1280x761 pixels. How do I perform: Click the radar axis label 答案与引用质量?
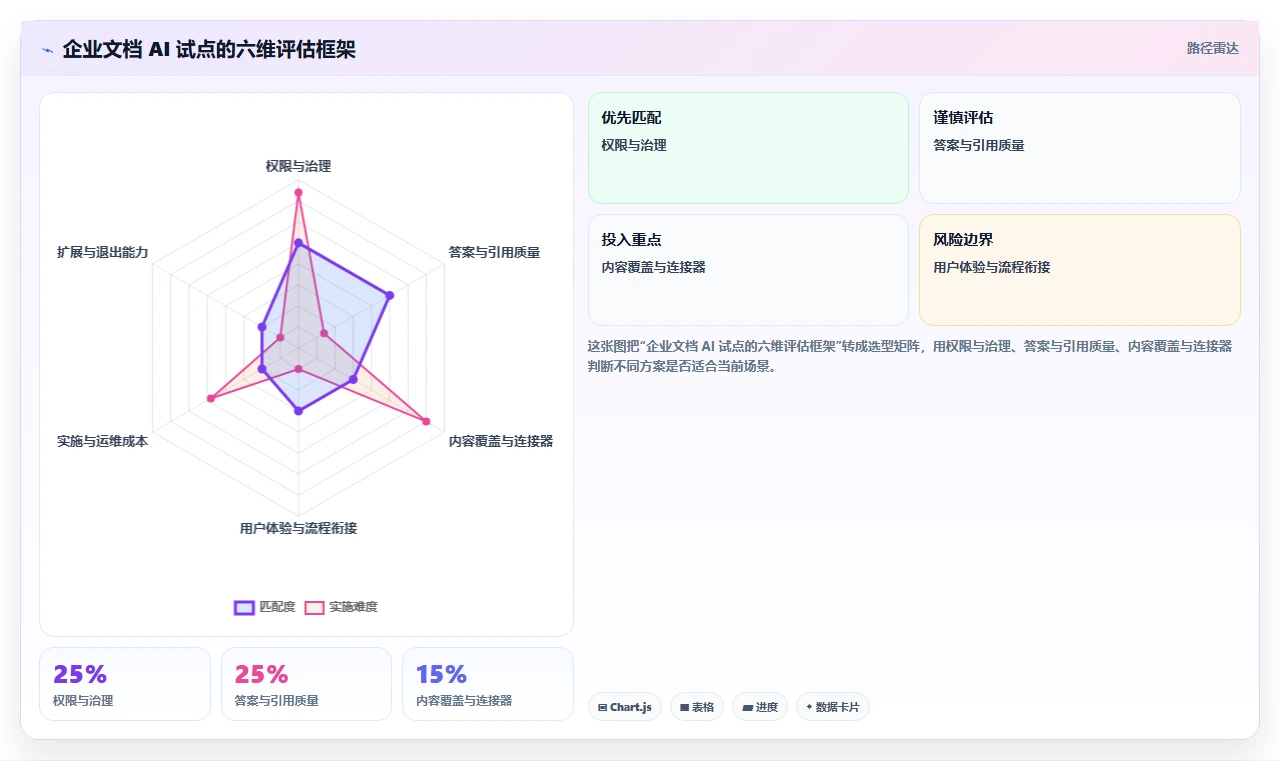click(494, 252)
